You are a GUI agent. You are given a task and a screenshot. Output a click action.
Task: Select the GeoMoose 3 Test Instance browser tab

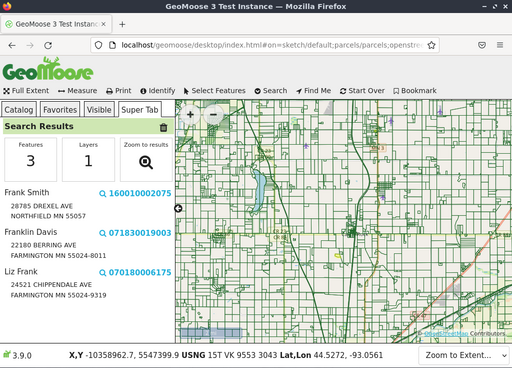56,24
